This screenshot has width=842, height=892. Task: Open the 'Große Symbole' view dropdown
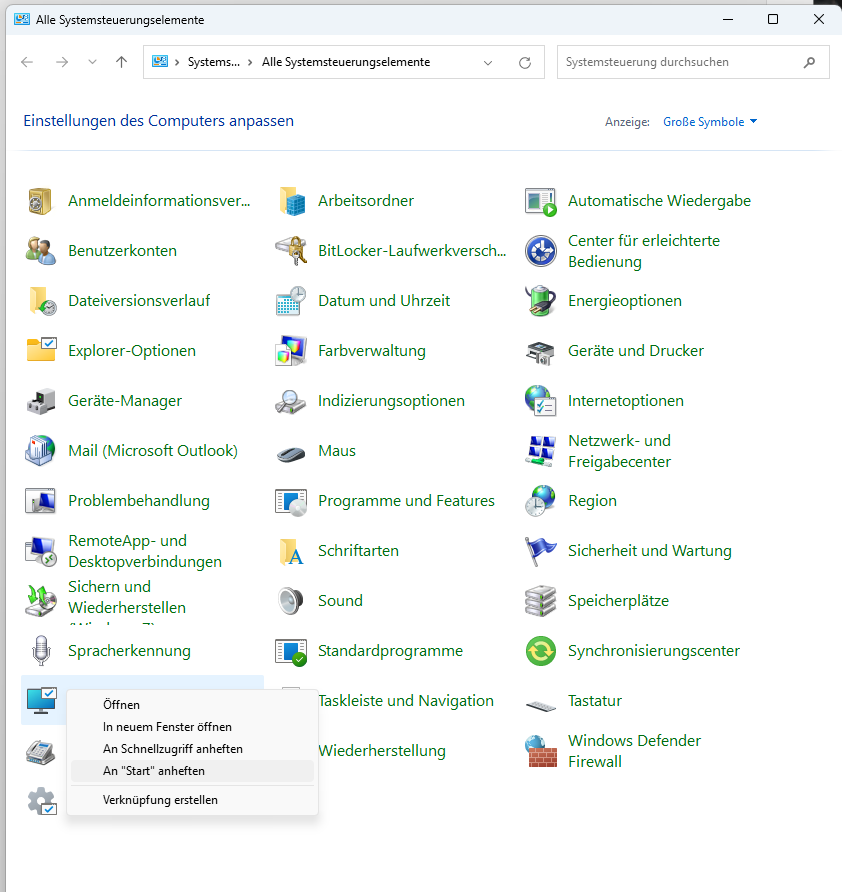coord(710,121)
